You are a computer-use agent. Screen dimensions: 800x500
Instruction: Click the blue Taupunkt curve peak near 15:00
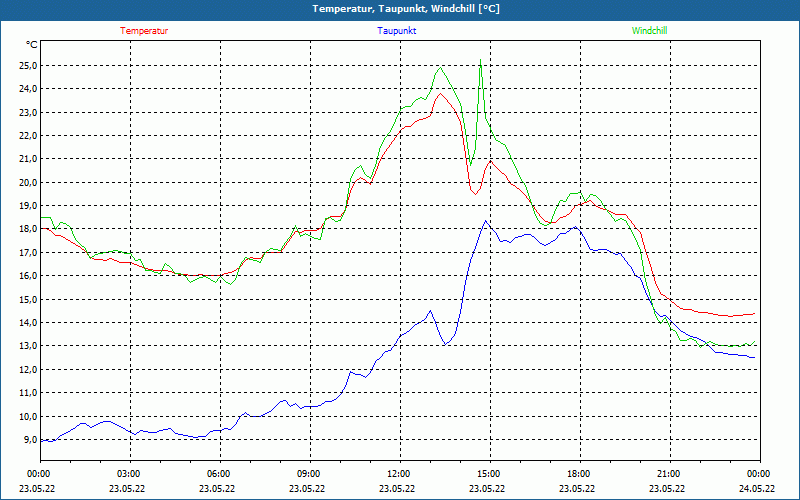coord(486,221)
